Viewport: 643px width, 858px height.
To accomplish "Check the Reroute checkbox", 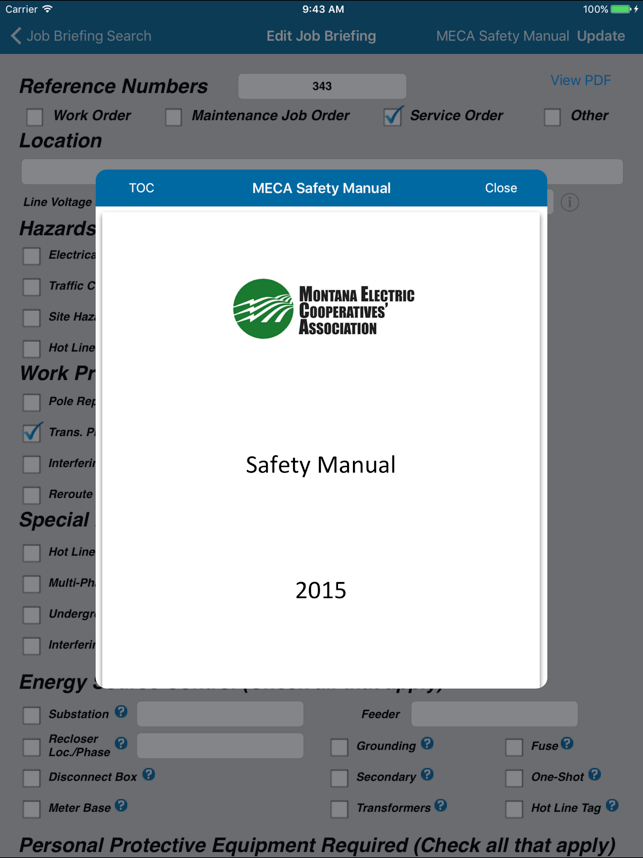I will click(31, 495).
